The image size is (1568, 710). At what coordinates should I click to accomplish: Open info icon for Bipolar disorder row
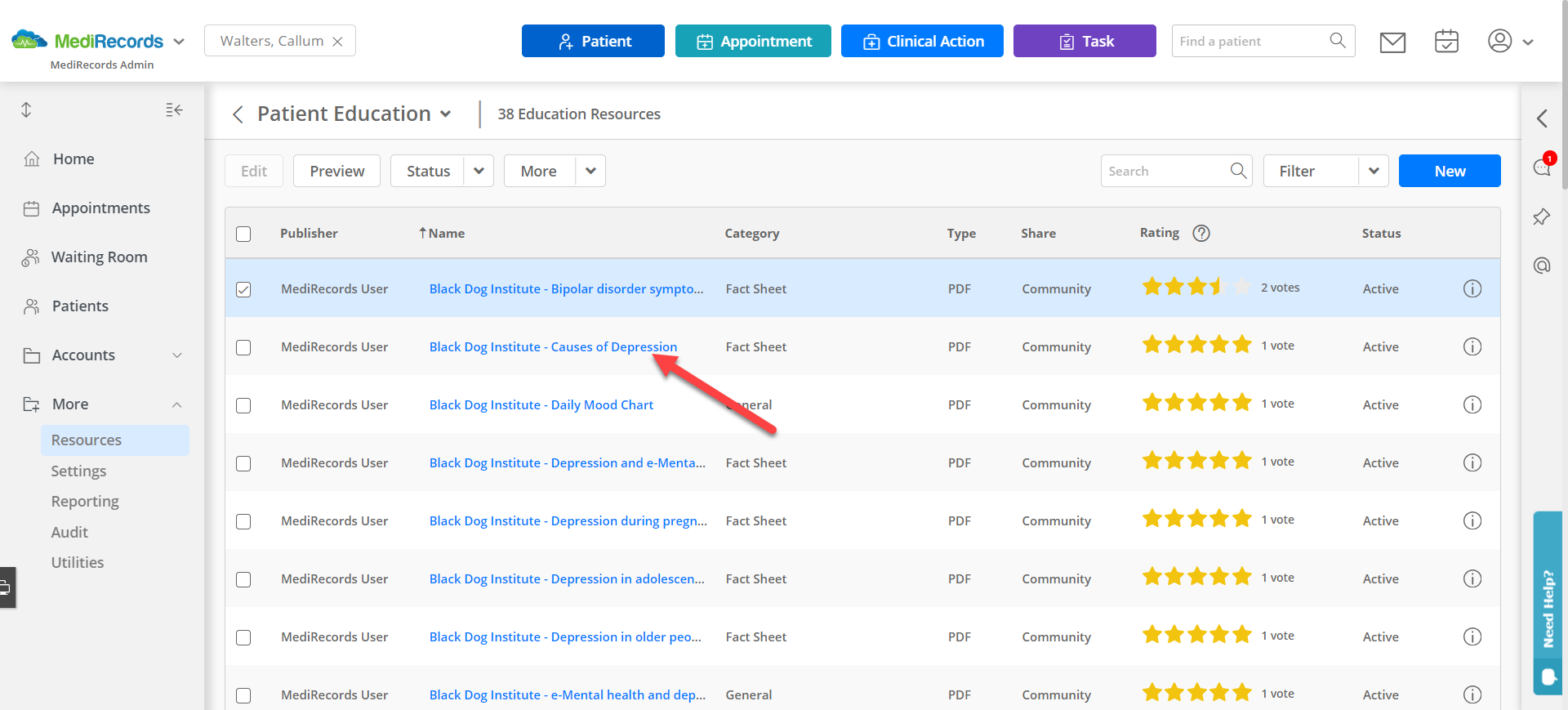click(1472, 288)
